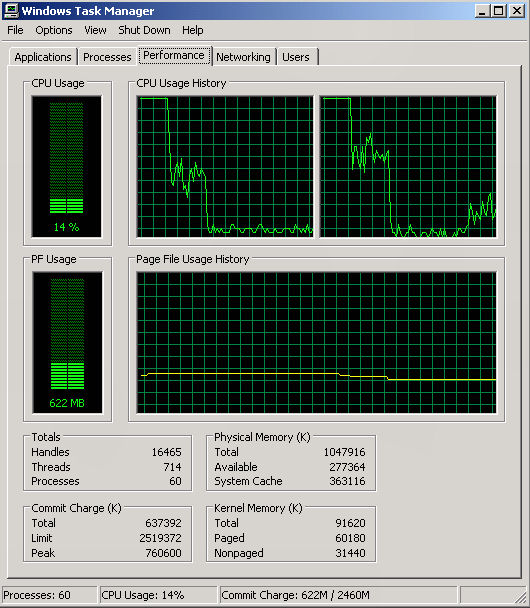Click the Page File Usage History graph
The height and width of the screenshot is (608, 530).
316,342
